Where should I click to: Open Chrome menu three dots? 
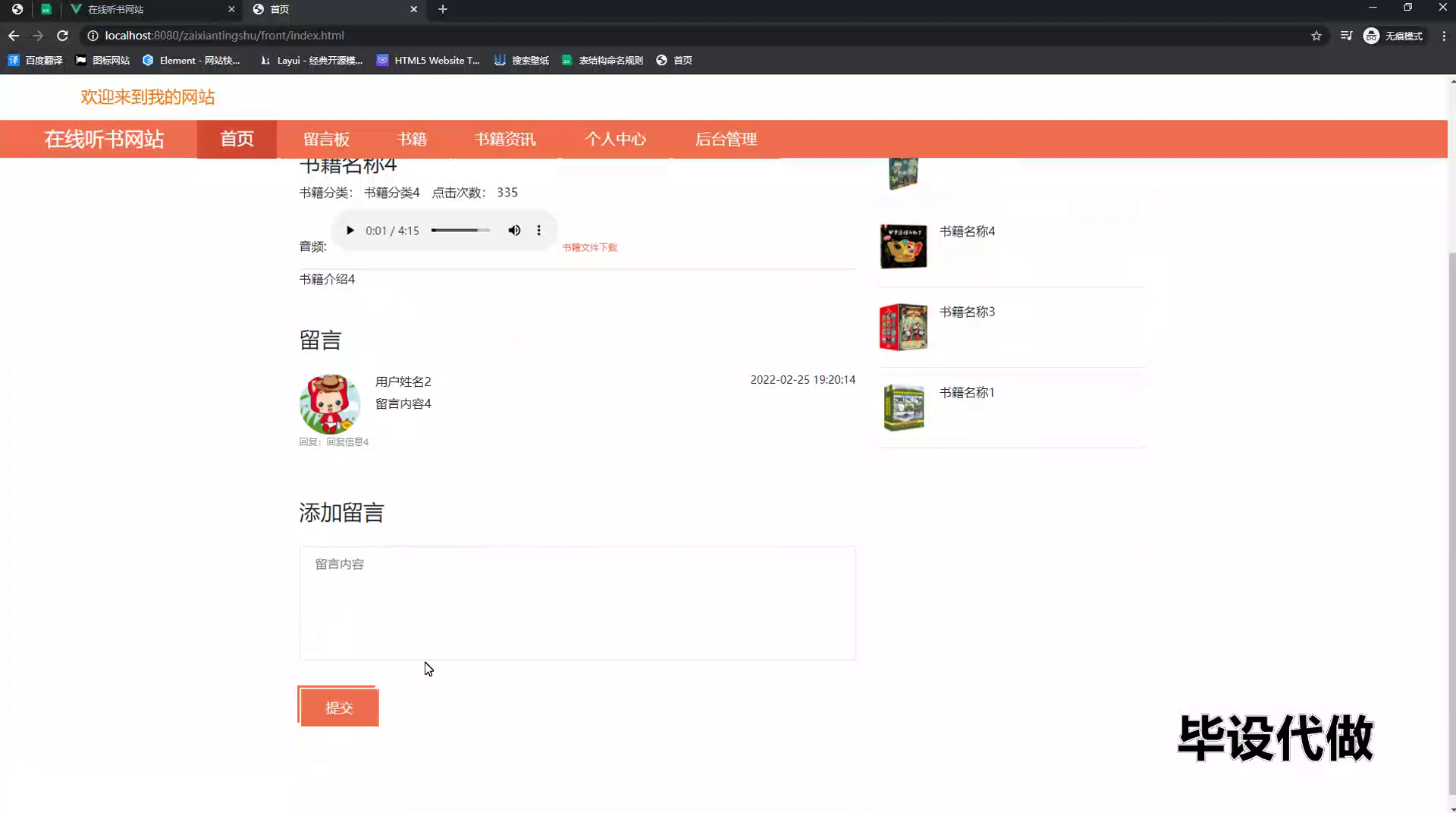[1444, 36]
